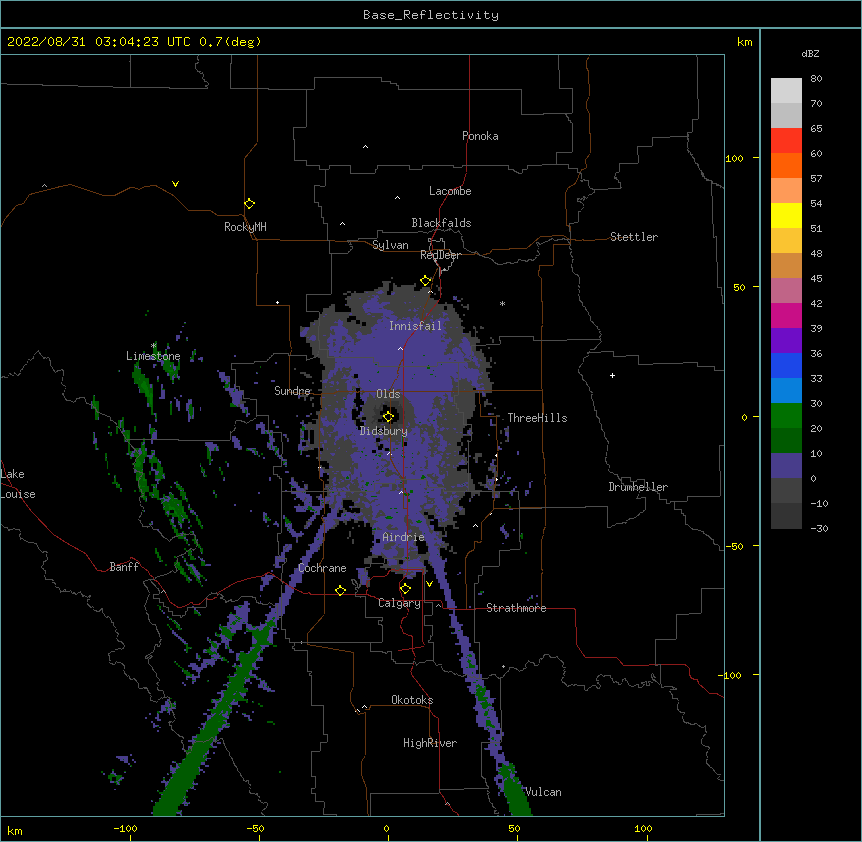This screenshot has width=862, height=842.
Task: Click the yellow V marker northwest of RockyMH
Action: (175, 184)
